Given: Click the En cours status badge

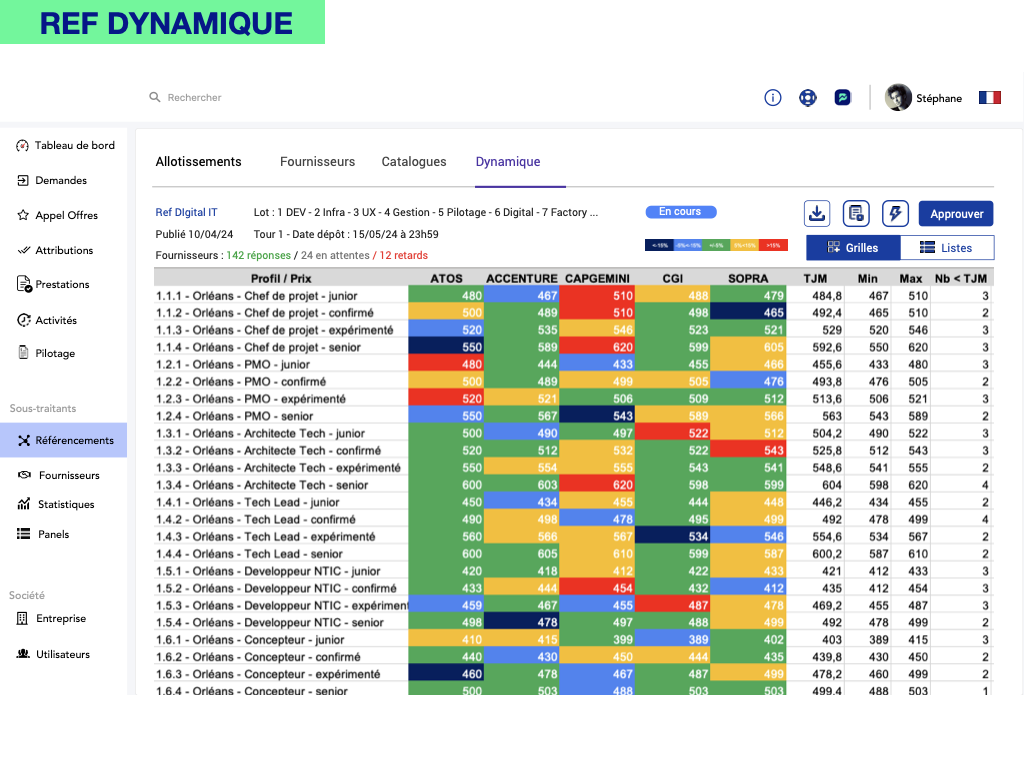Looking at the screenshot, I should [x=680, y=212].
